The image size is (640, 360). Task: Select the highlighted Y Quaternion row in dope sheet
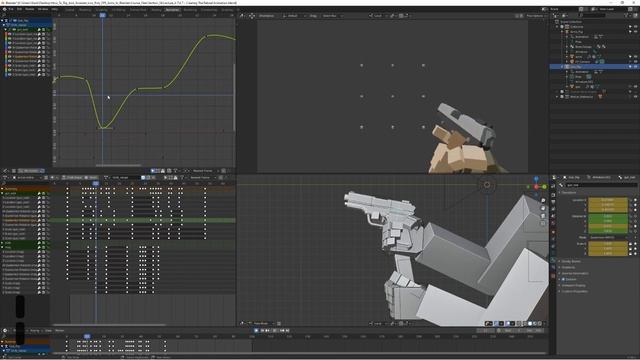coord(24,220)
